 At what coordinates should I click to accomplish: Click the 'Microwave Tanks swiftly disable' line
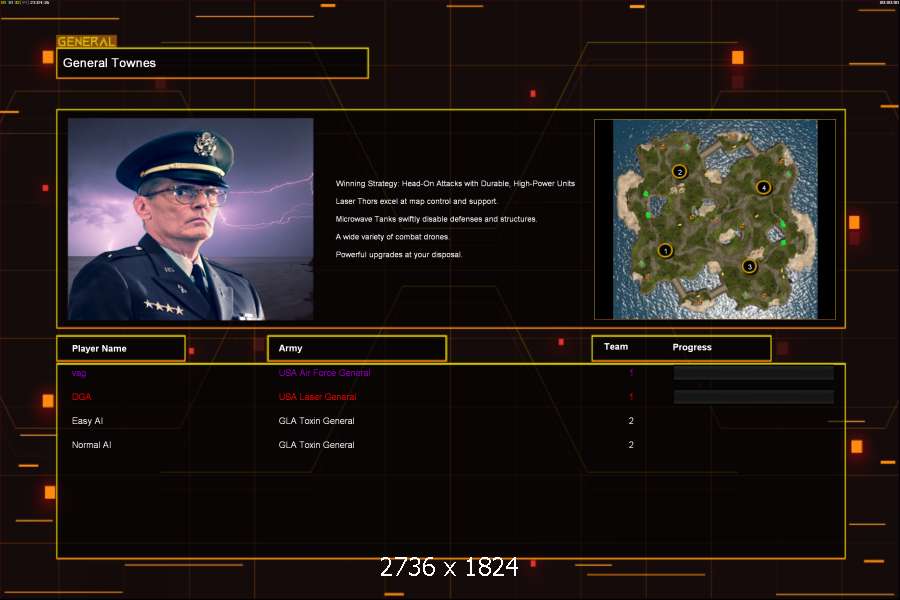[x=436, y=219]
